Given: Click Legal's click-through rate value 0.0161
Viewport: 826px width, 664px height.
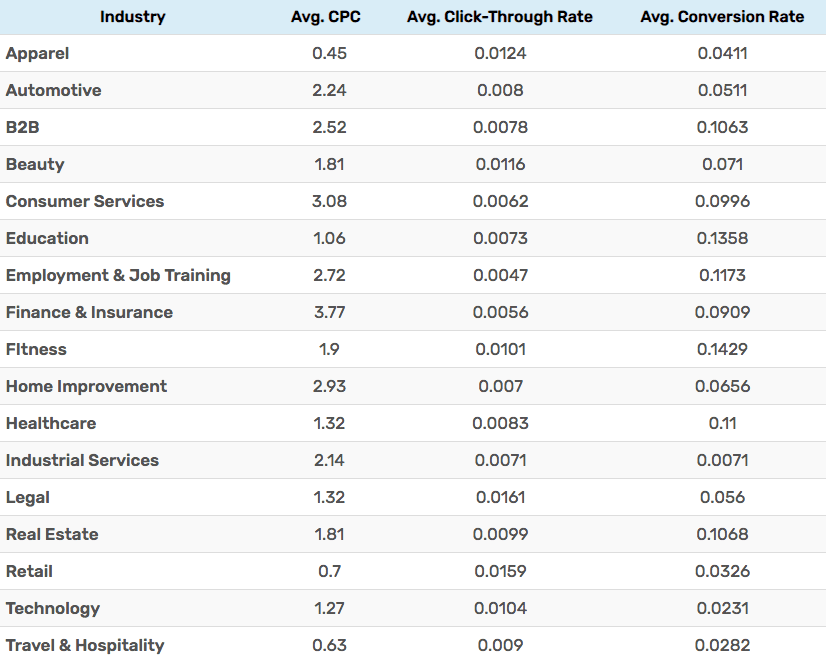Looking at the screenshot, I should coord(500,497).
